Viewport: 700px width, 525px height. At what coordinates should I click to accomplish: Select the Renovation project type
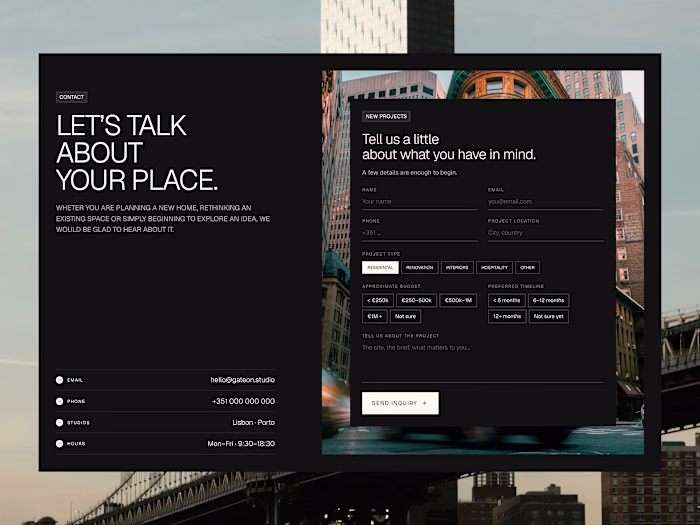(x=420, y=267)
